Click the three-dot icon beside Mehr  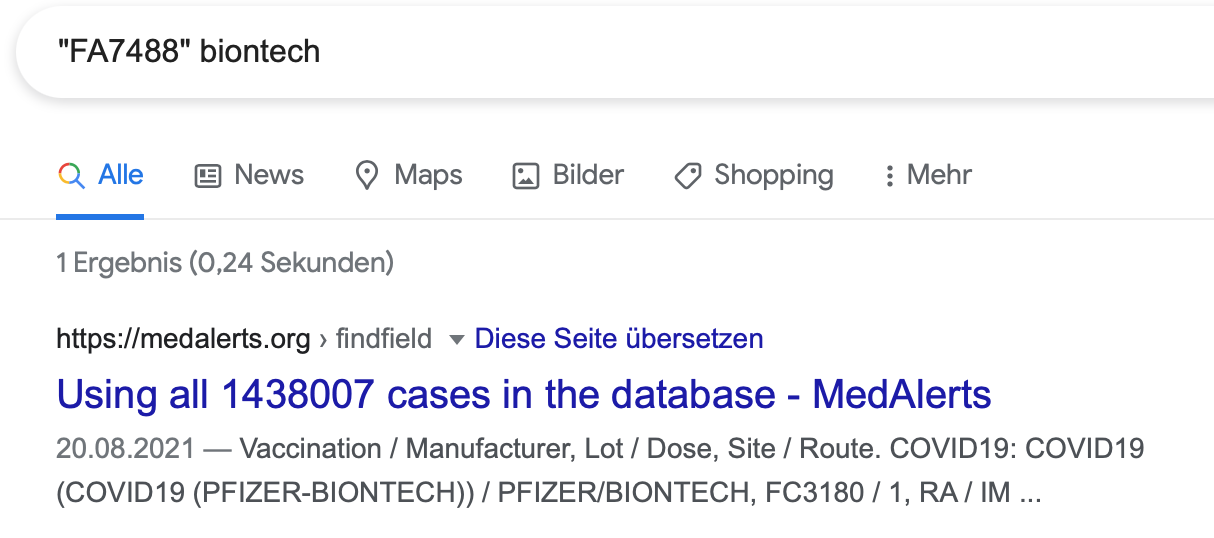click(888, 176)
